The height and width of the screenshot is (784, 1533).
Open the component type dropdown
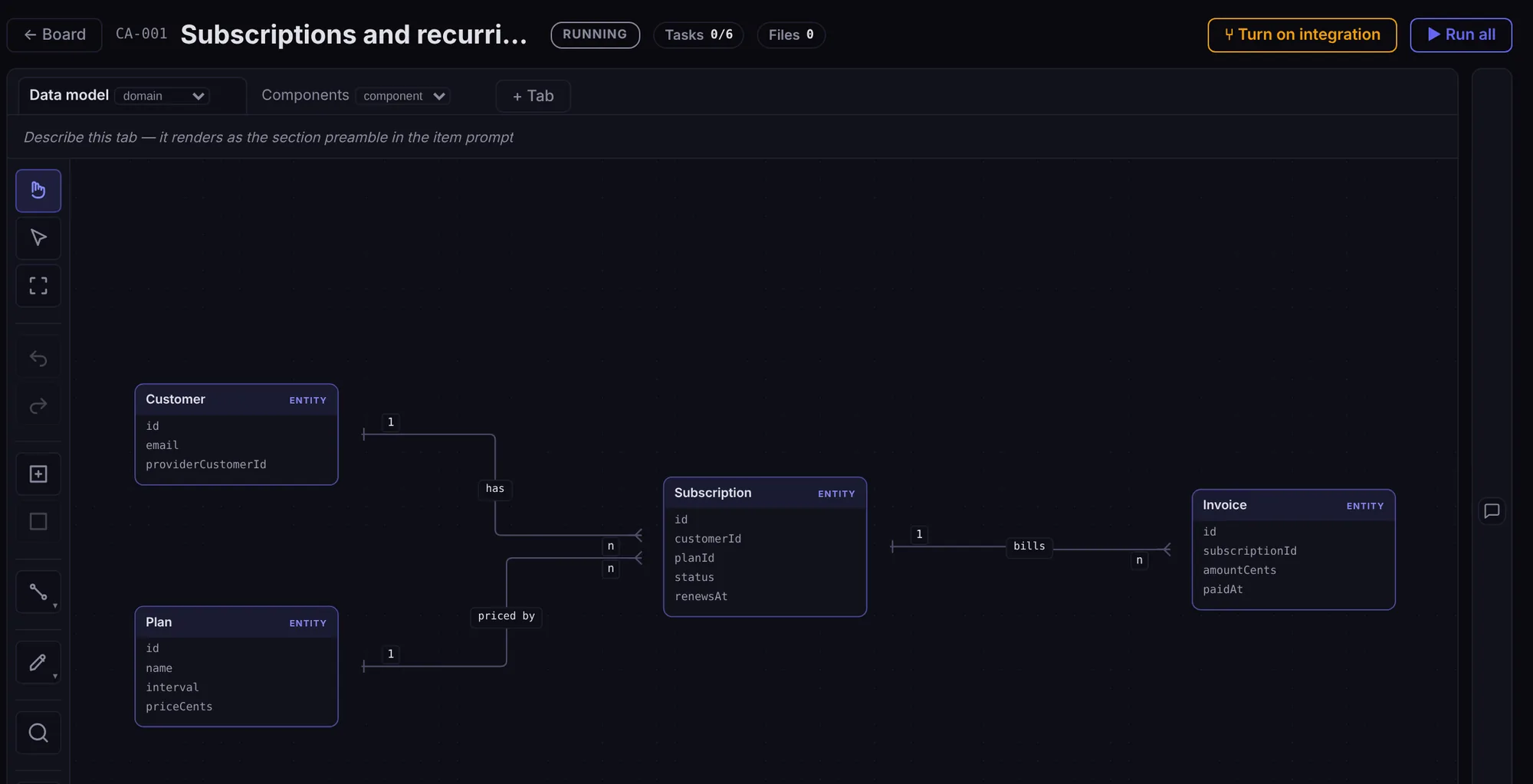[403, 96]
